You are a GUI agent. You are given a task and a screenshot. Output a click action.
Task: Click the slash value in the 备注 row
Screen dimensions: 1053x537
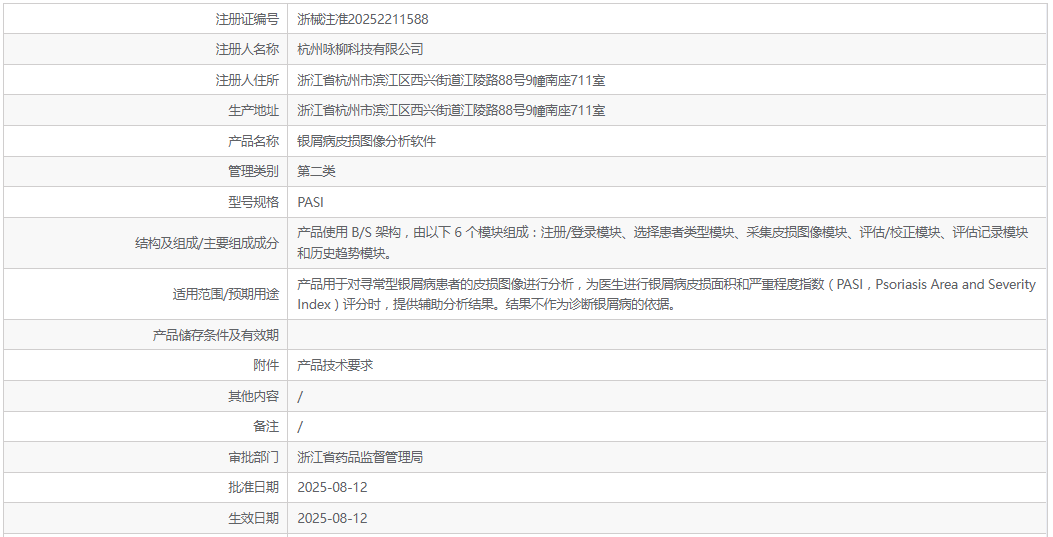301,427
